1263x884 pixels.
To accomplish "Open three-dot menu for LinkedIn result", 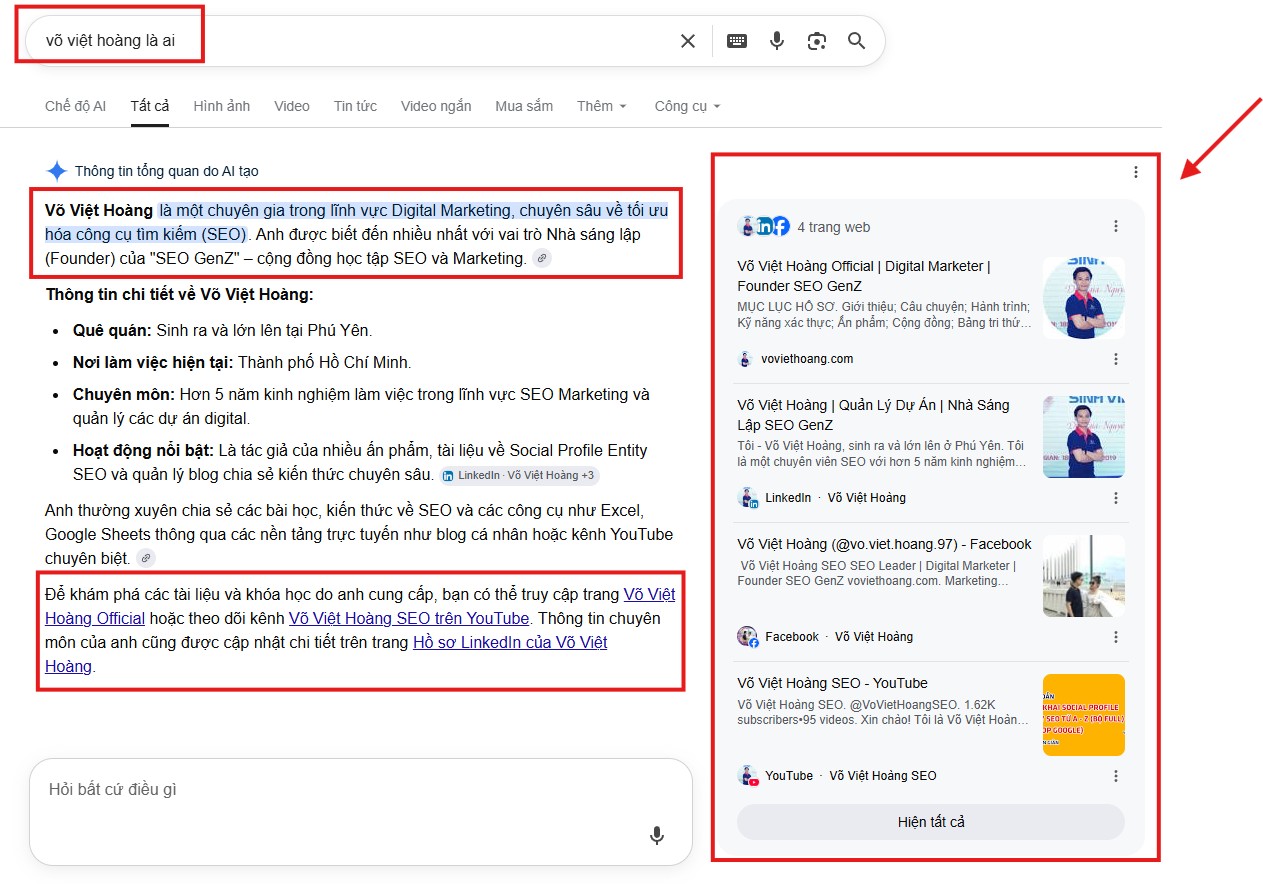I will click(1116, 498).
